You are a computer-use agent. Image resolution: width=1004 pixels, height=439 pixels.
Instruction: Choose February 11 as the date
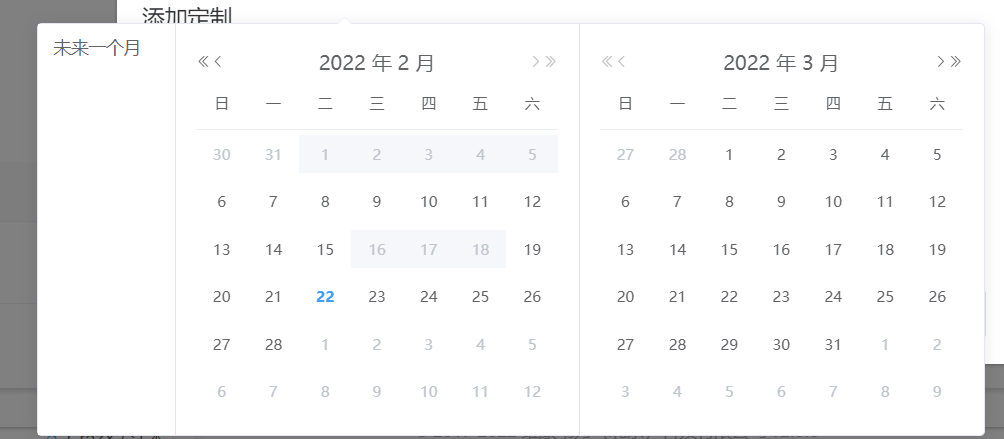(x=480, y=202)
